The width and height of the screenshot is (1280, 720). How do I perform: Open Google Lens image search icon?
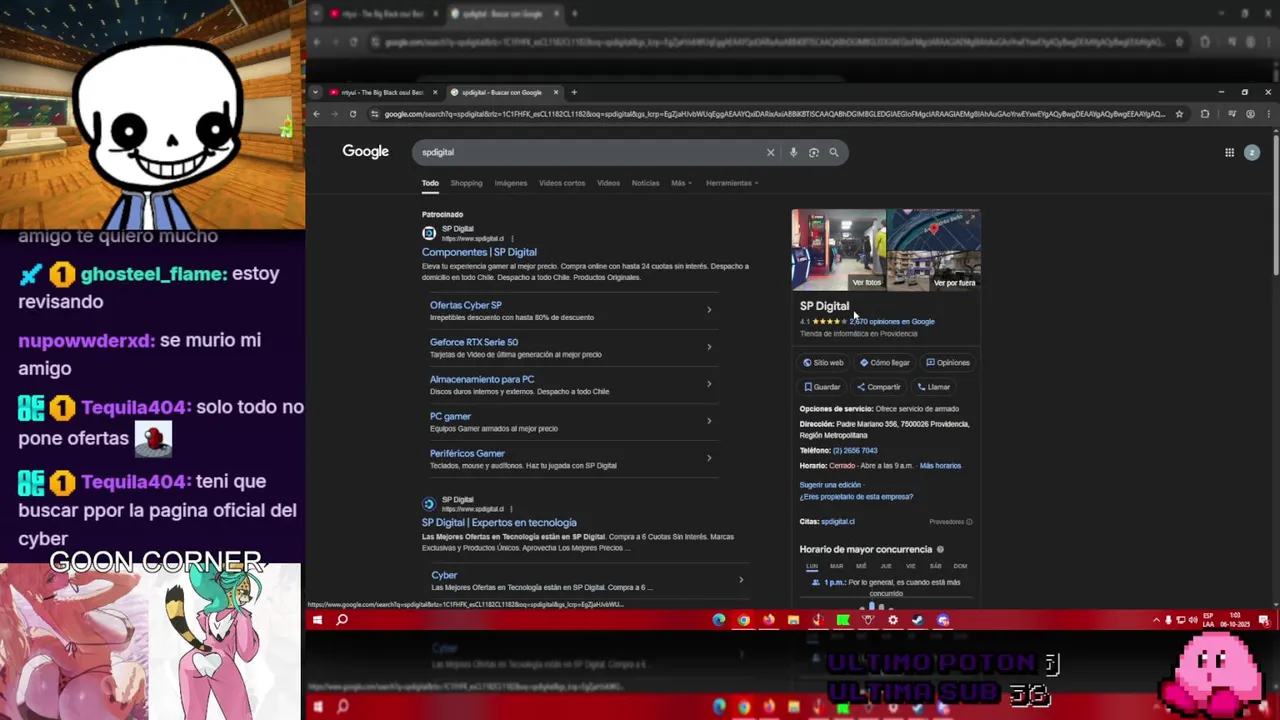(x=814, y=153)
